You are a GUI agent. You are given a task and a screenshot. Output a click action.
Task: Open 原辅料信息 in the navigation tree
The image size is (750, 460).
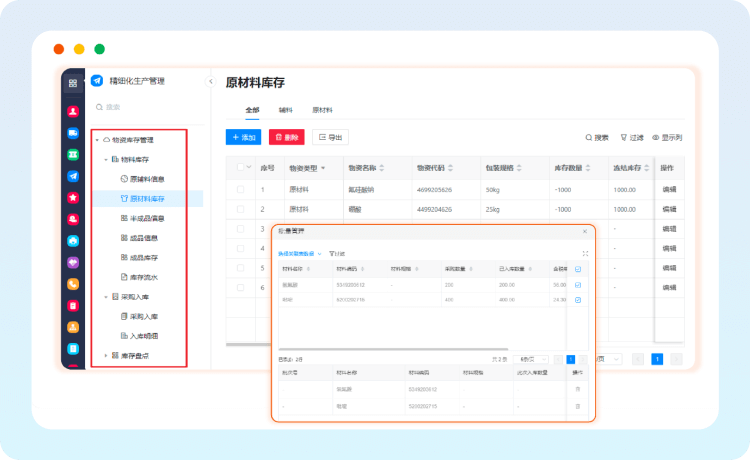click(146, 179)
